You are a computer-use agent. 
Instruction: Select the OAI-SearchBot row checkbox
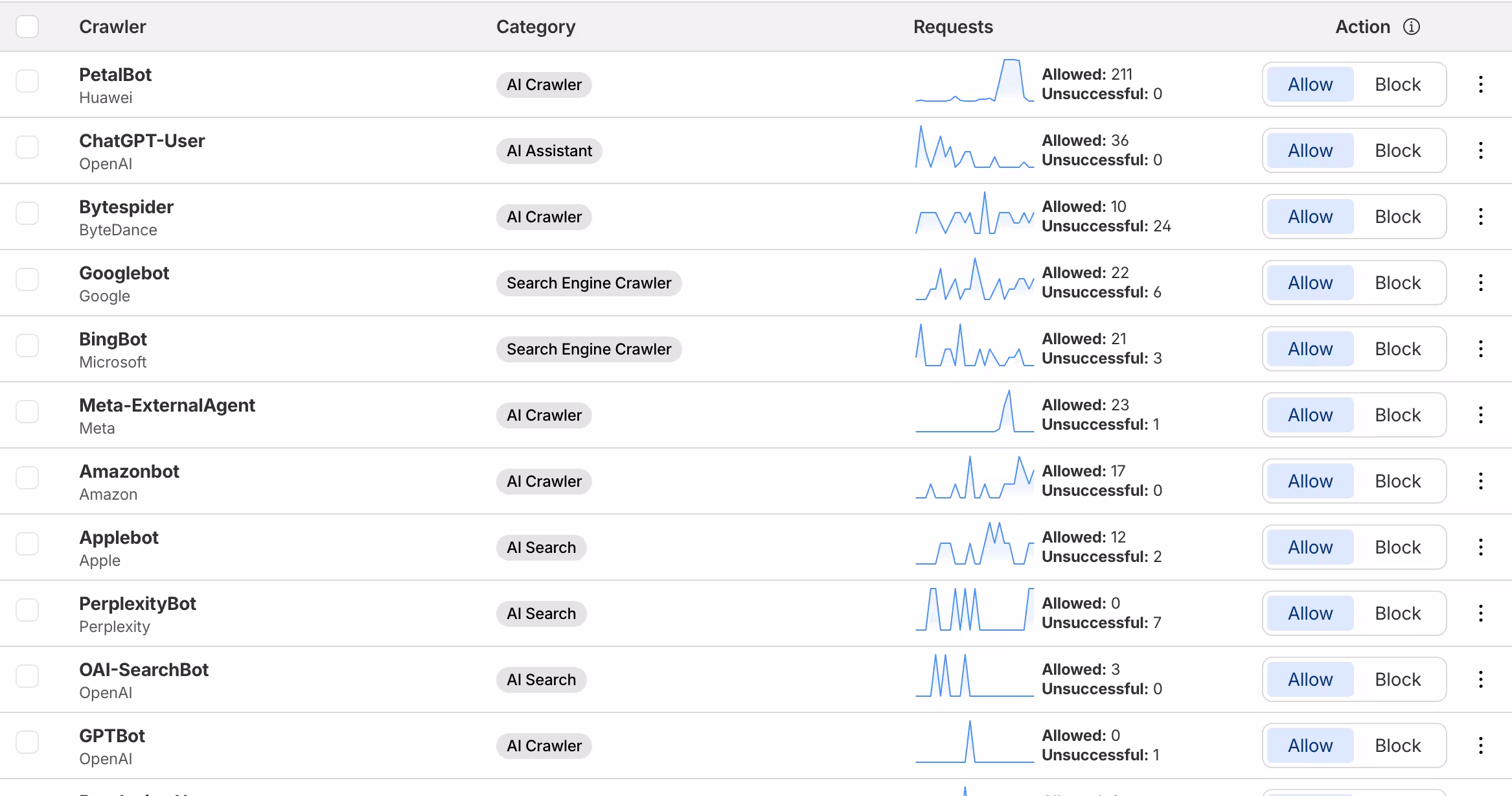[27, 677]
